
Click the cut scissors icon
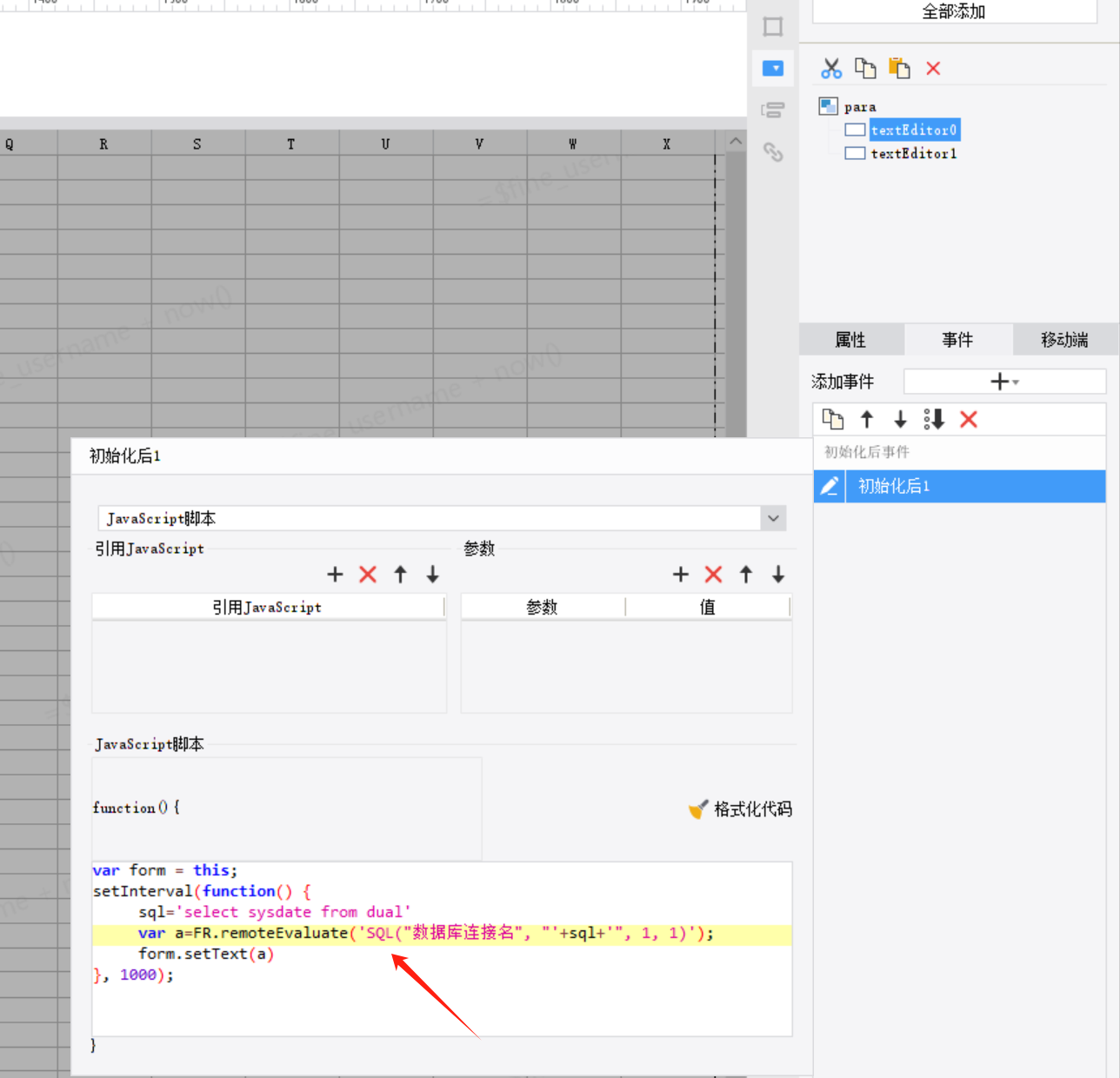(831, 68)
